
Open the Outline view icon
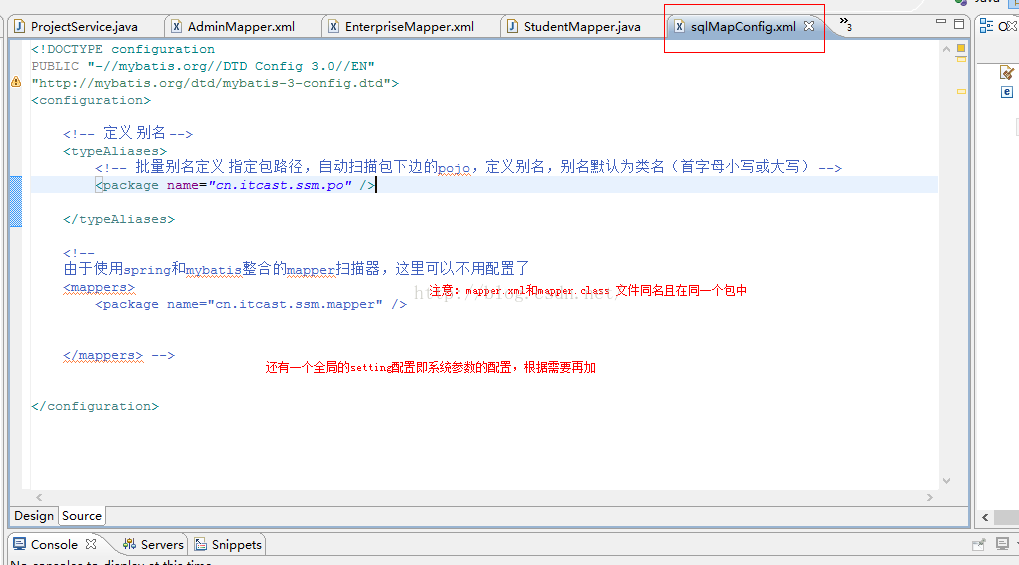click(987, 26)
